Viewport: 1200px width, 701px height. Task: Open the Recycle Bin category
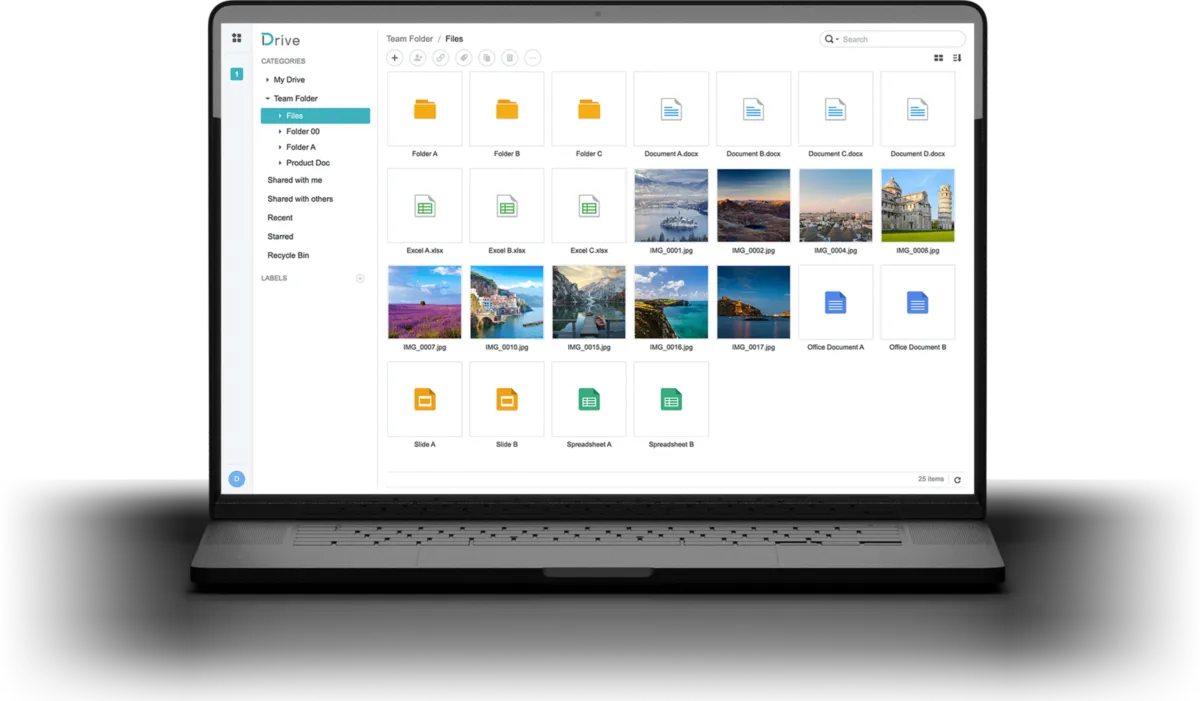point(288,255)
